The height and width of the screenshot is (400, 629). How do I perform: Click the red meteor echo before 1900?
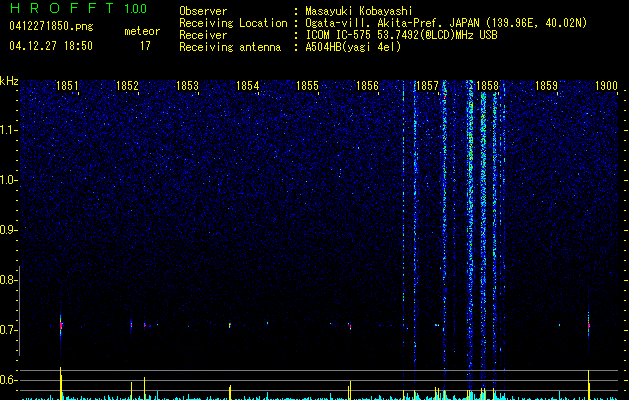coord(588,325)
